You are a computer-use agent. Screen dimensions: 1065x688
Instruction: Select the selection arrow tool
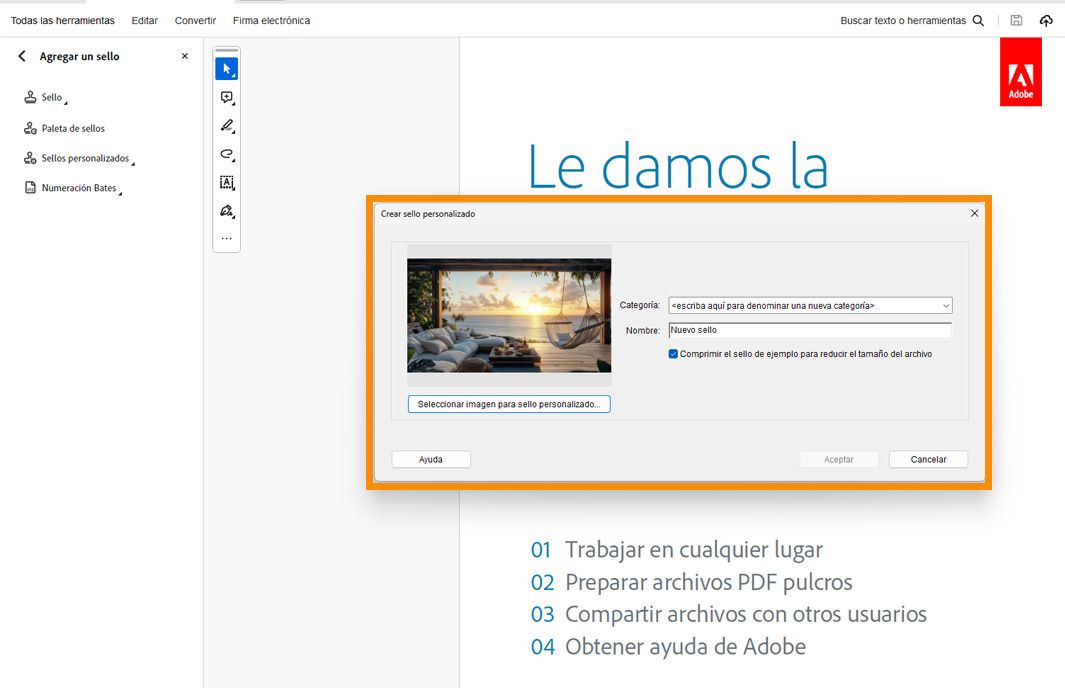(x=226, y=67)
